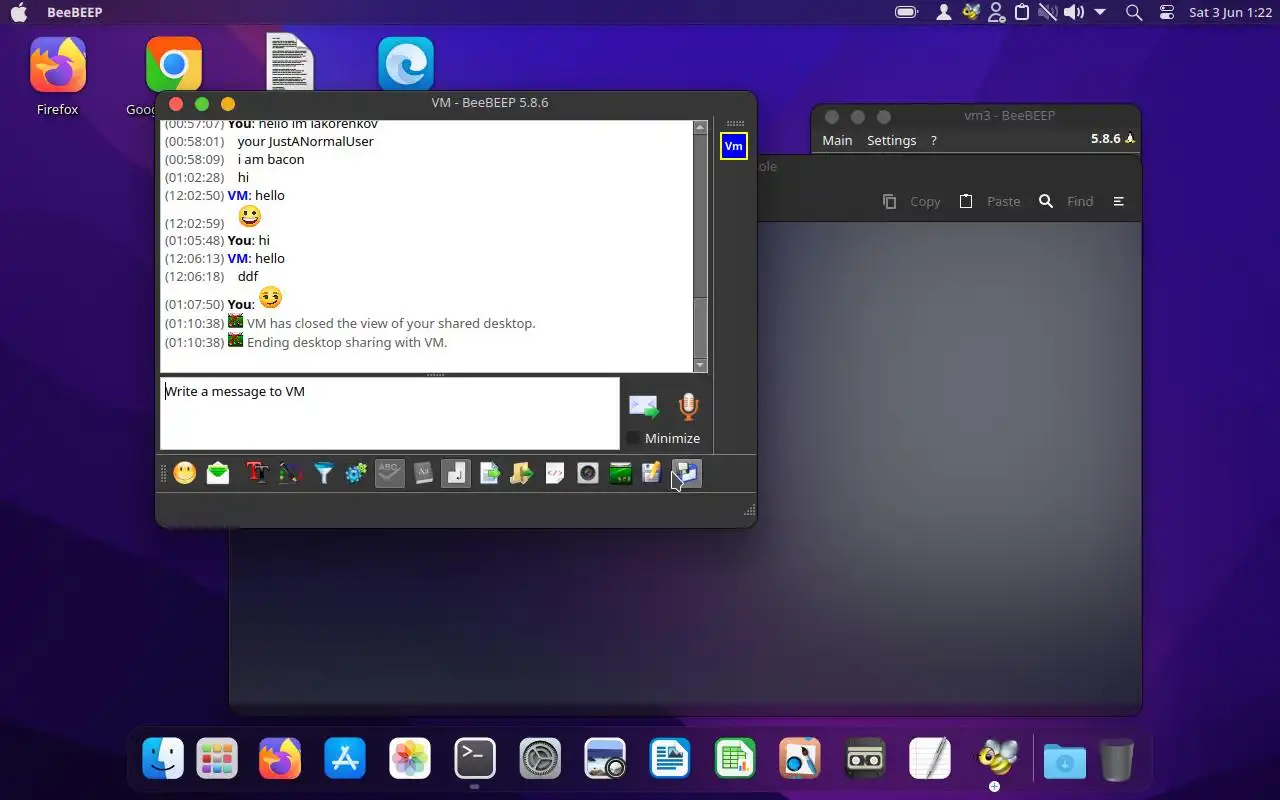Click send folder icon with green arrow
The image size is (1280, 800).
click(522, 473)
